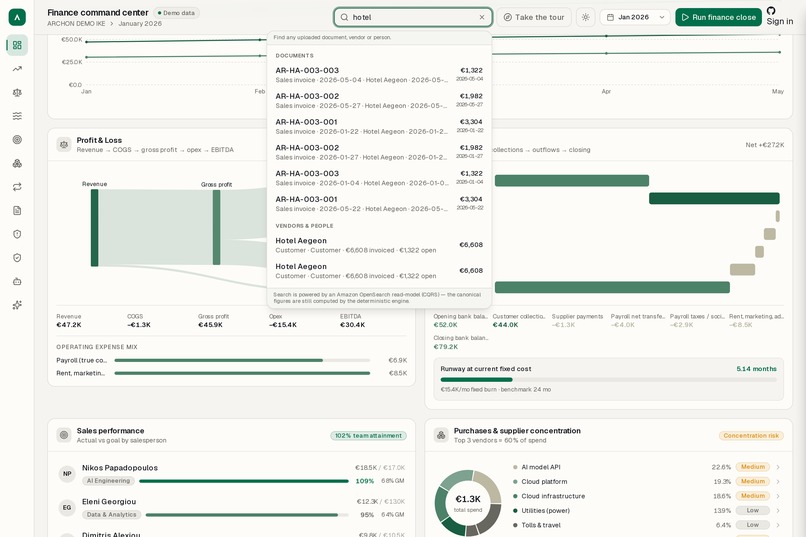This screenshot has height=537, width=806.
Task: Click the Revenue node in Sankey chart
Action: [x=95, y=228]
